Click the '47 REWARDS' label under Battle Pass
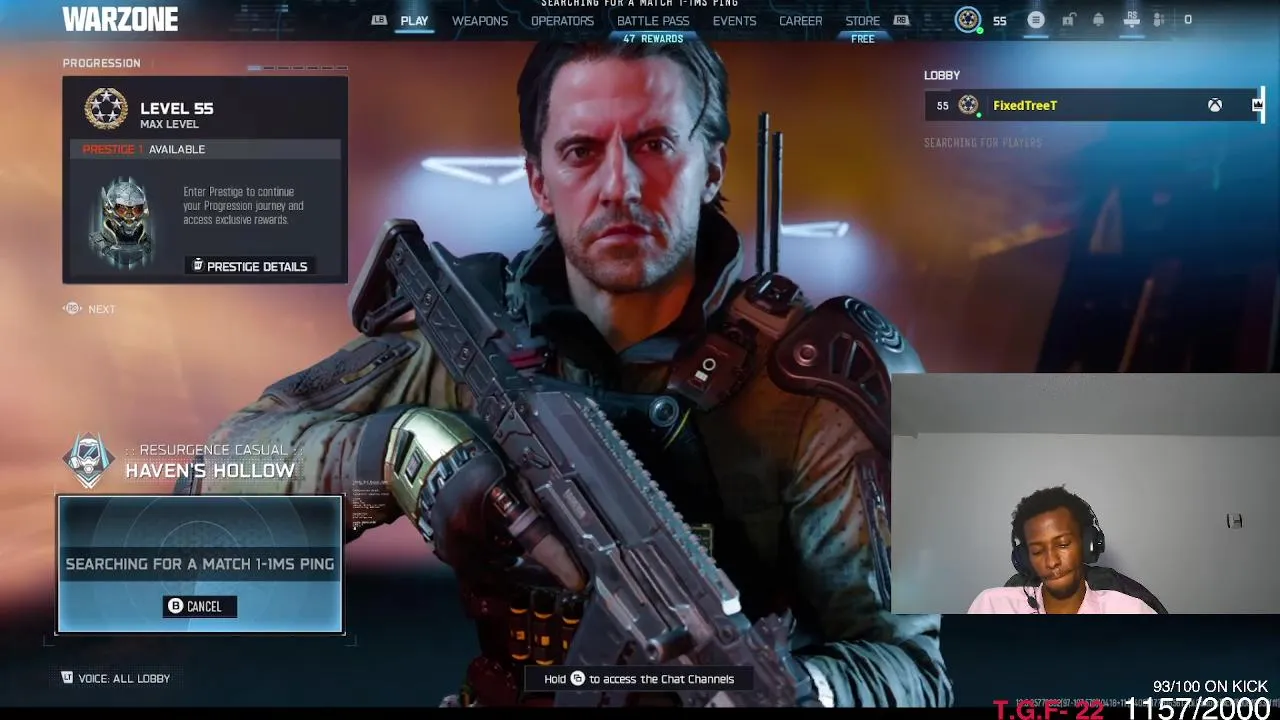Viewport: 1280px width, 720px height. 653,39
